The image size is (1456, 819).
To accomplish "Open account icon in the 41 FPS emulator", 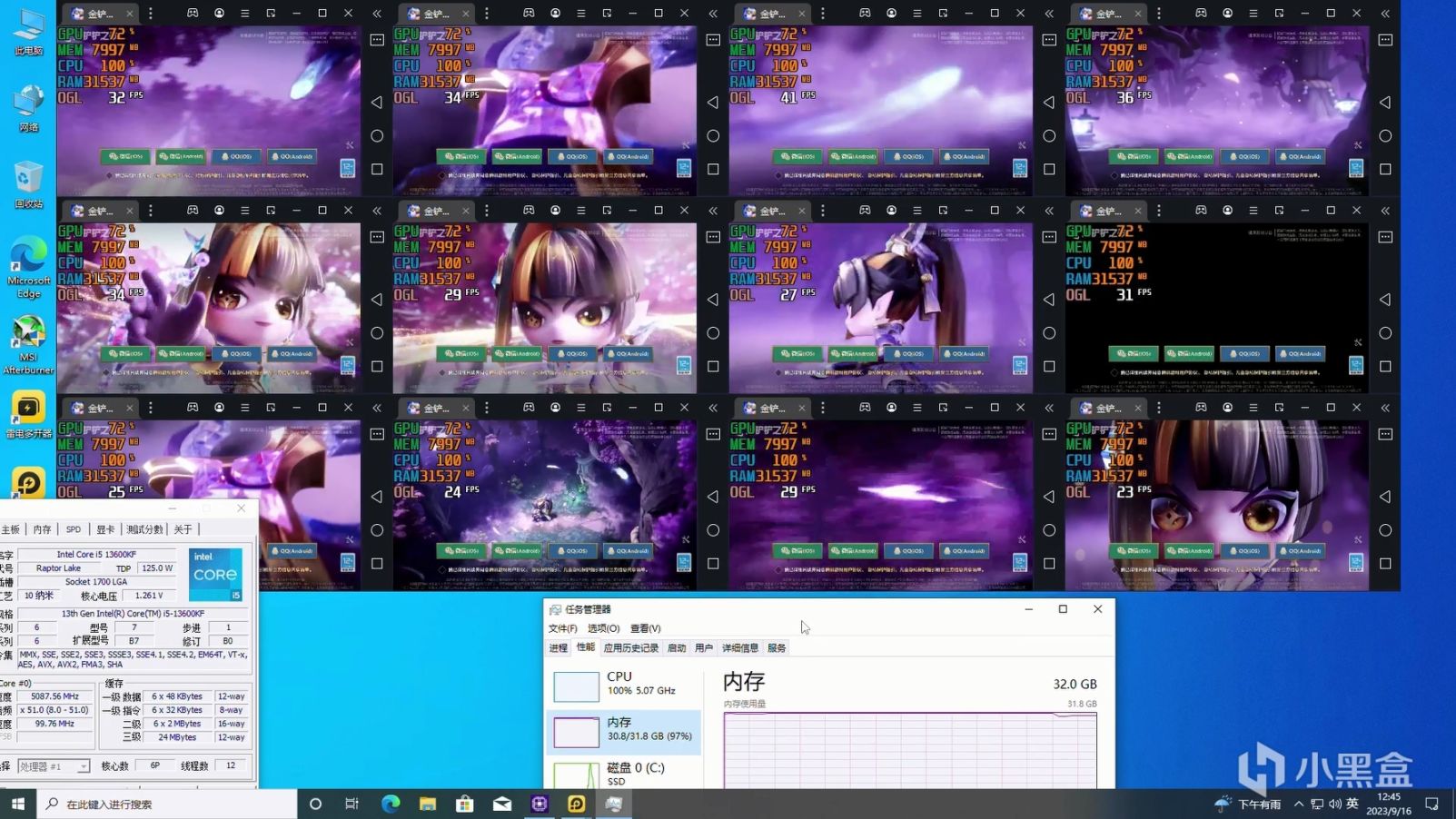I will pos(891,14).
